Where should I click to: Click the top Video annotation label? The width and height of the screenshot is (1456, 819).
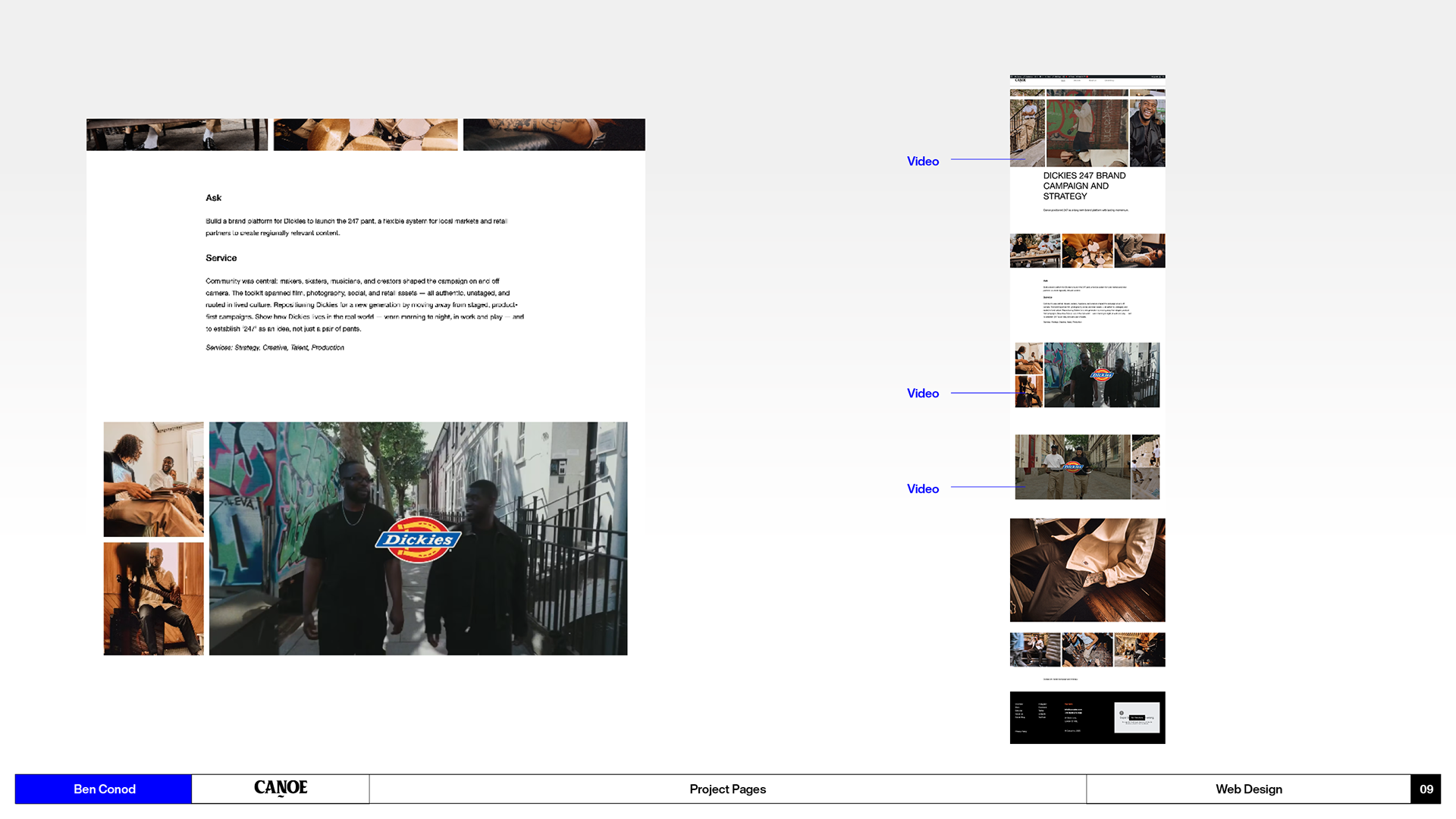pos(922,161)
